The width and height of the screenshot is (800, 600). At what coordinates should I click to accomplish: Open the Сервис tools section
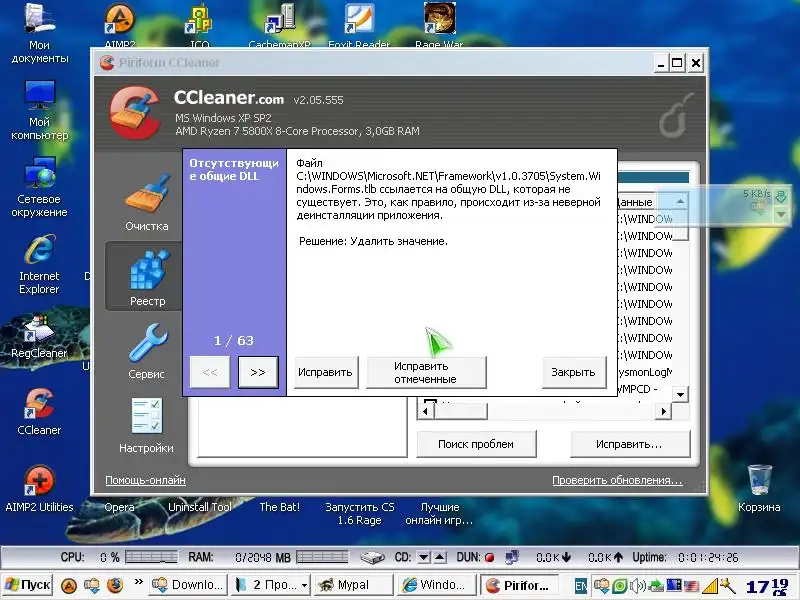[147, 351]
